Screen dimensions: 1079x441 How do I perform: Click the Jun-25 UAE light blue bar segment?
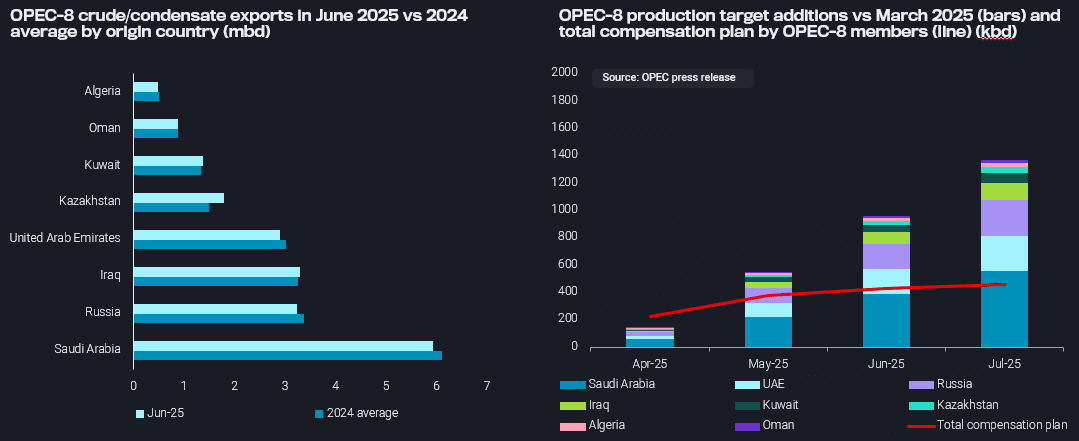886,281
